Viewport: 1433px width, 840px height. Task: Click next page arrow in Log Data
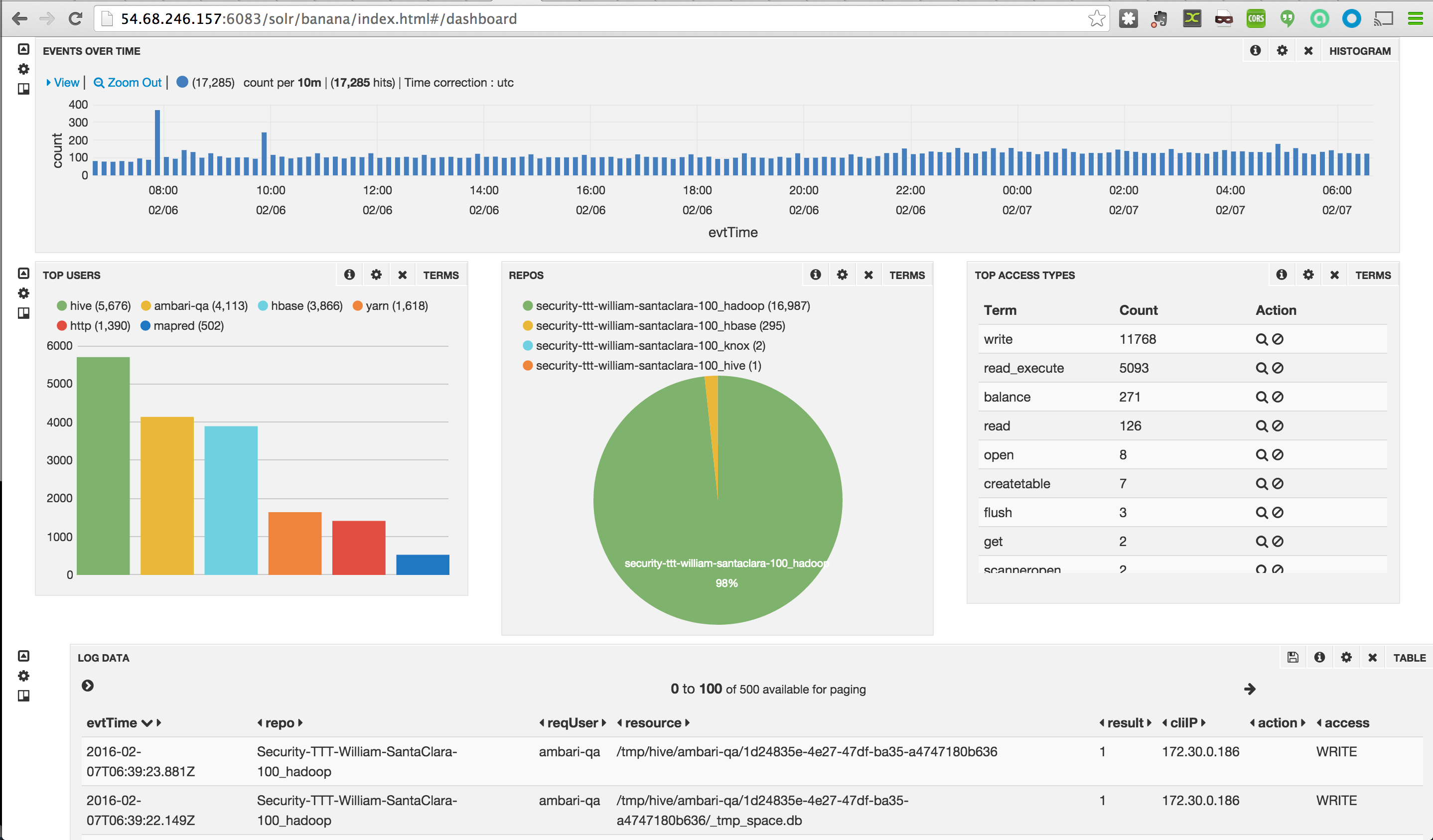[x=1249, y=690]
